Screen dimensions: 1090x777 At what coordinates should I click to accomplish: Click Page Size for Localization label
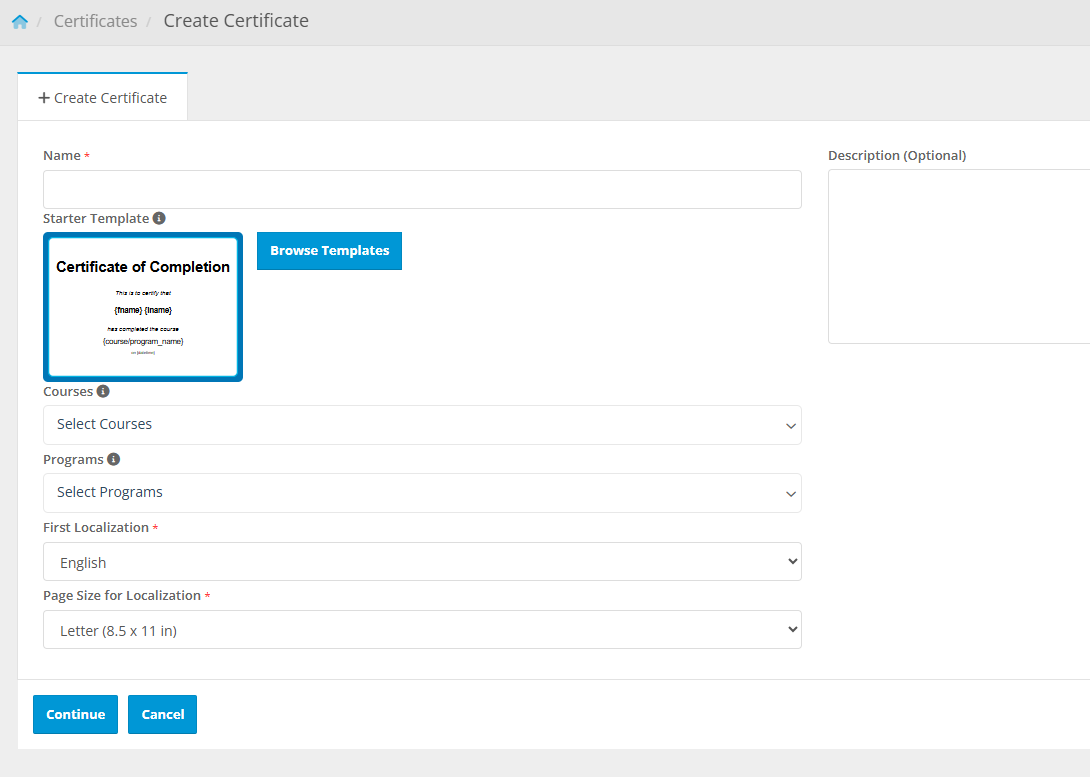(122, 596)
